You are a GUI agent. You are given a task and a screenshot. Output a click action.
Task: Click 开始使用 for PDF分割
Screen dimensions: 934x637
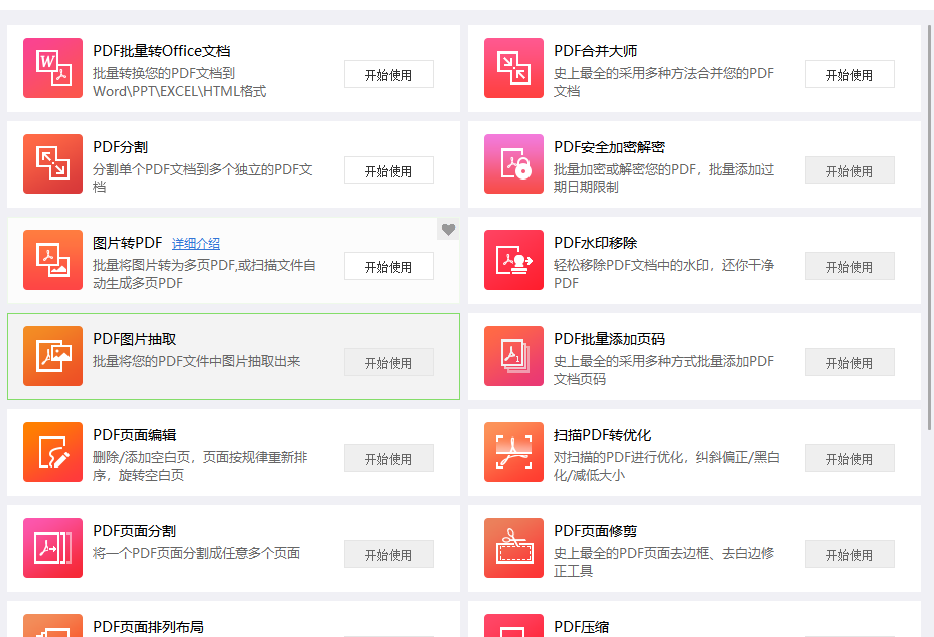pos(388,170)
